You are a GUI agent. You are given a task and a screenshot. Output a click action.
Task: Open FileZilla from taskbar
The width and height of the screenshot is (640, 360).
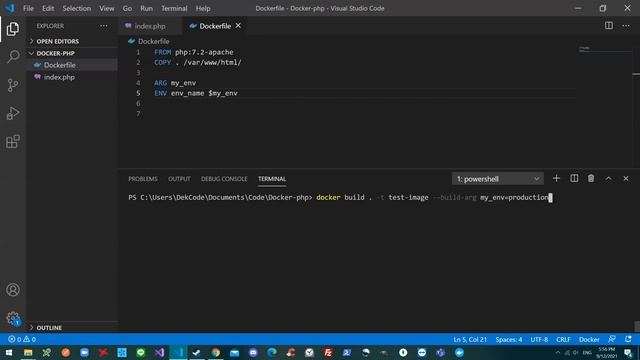pos(328,352)
